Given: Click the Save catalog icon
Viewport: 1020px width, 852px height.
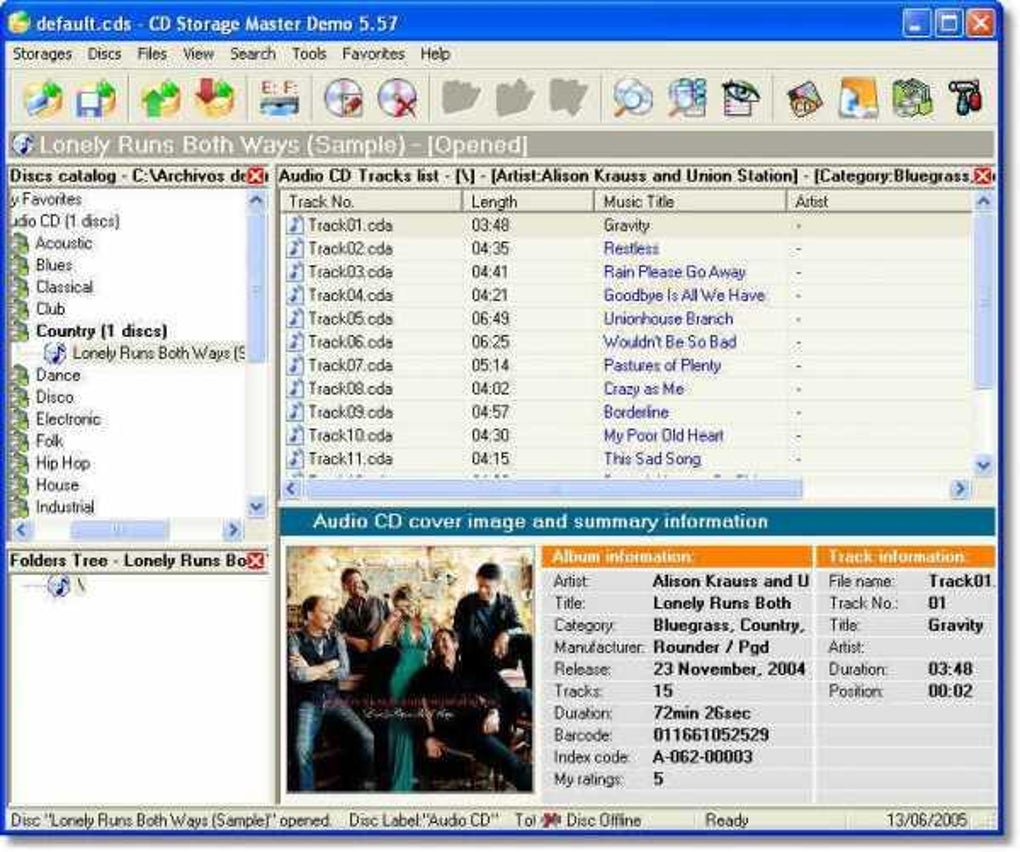Looking at the screenshot, I should pos(96,96).
